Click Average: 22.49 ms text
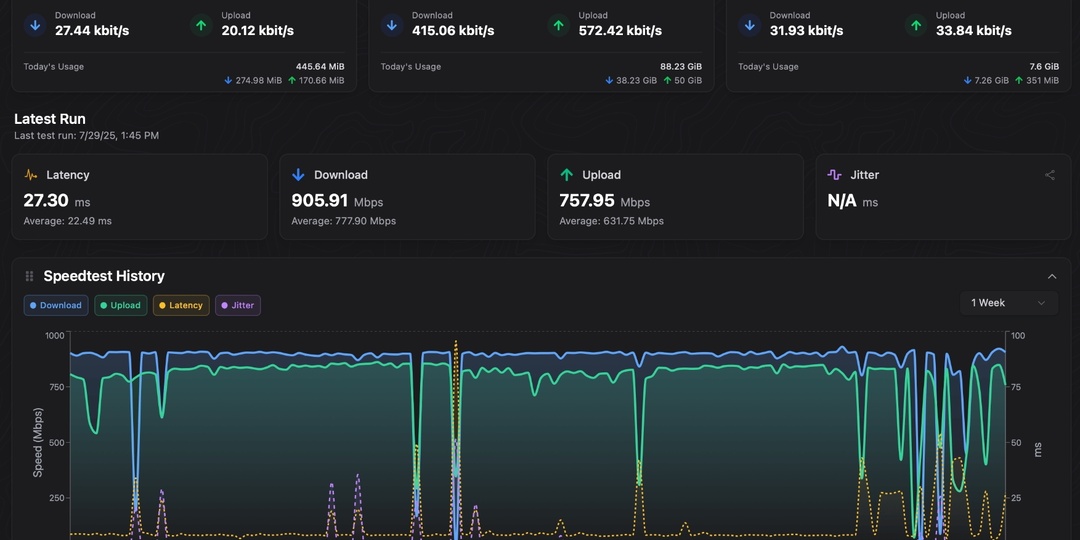The width and height of the screenshot is (1080, 540). pyautogui.click(x=68, y=221)
